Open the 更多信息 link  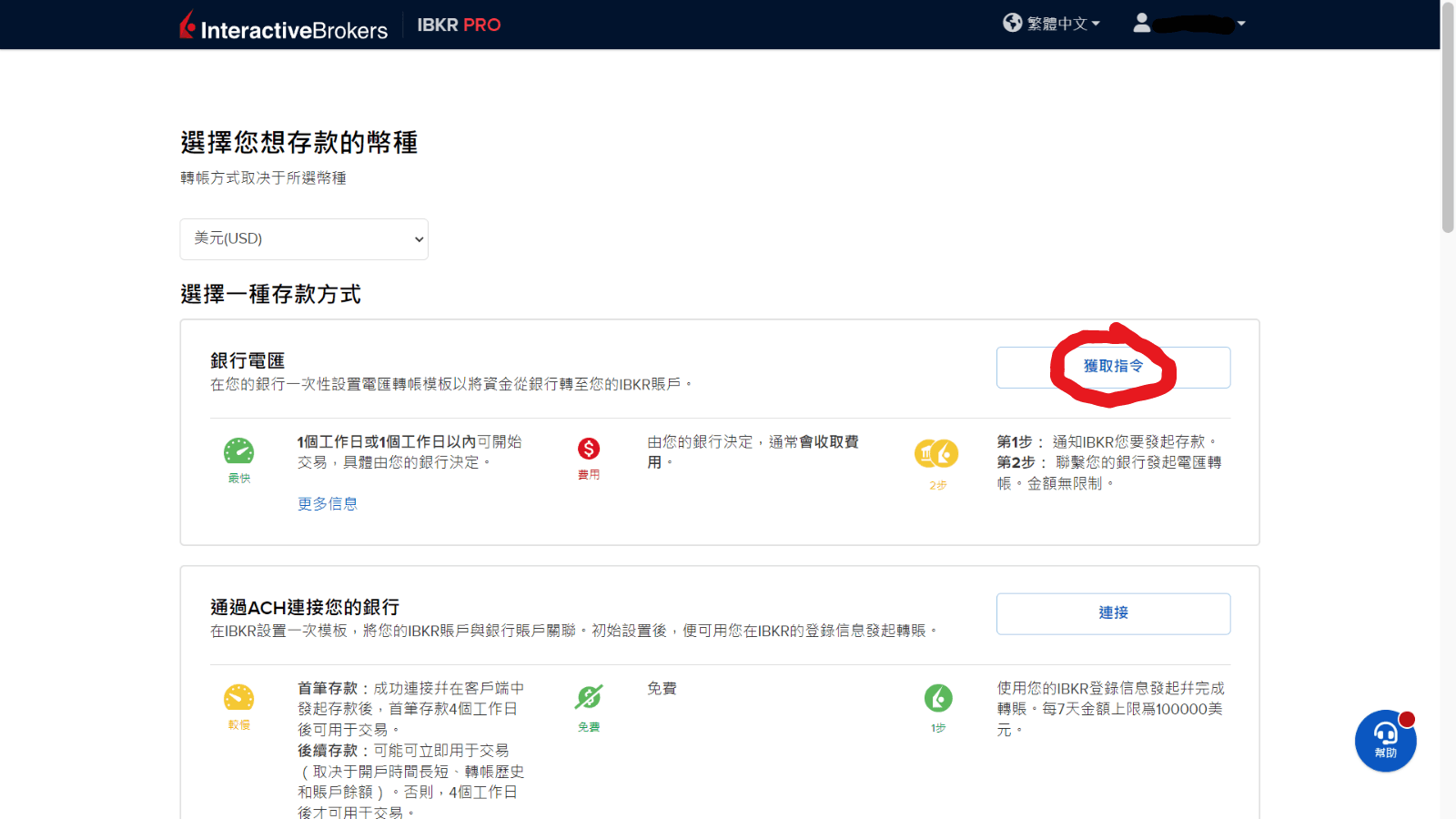point(327,502)
